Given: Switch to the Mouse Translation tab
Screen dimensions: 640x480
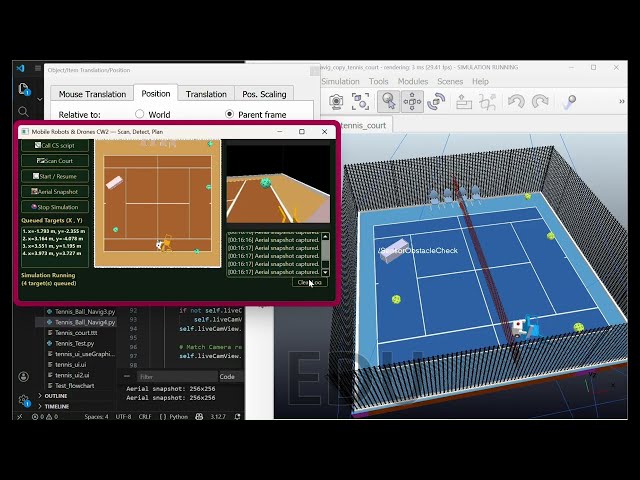Looking at the screenshot, I should pyautogui.click(x=92, y=94).
